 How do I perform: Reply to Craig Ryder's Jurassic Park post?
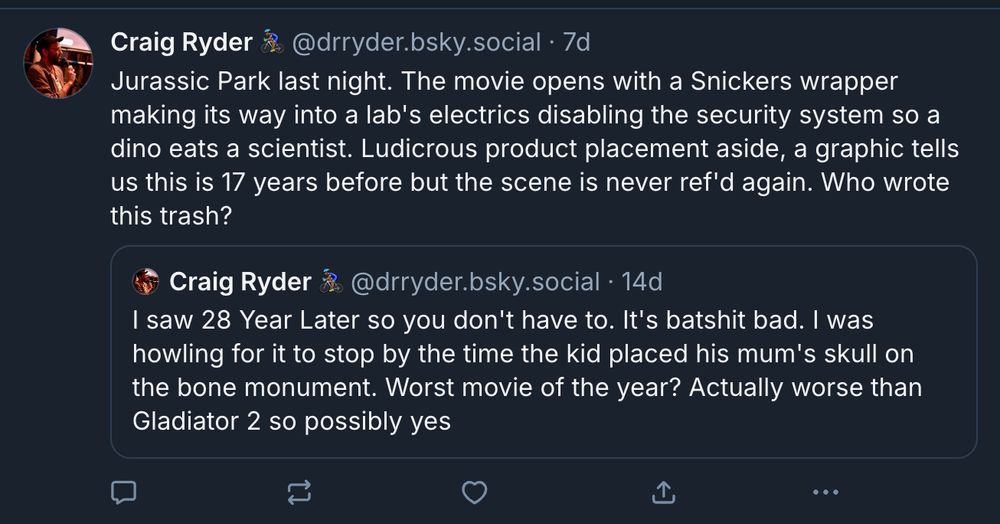(x=123, y=491)
